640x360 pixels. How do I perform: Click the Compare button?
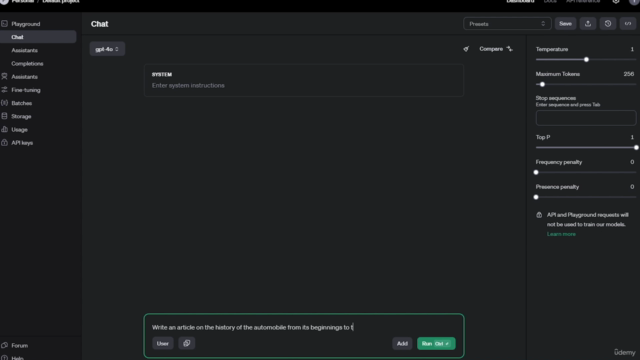pos(496,49)
